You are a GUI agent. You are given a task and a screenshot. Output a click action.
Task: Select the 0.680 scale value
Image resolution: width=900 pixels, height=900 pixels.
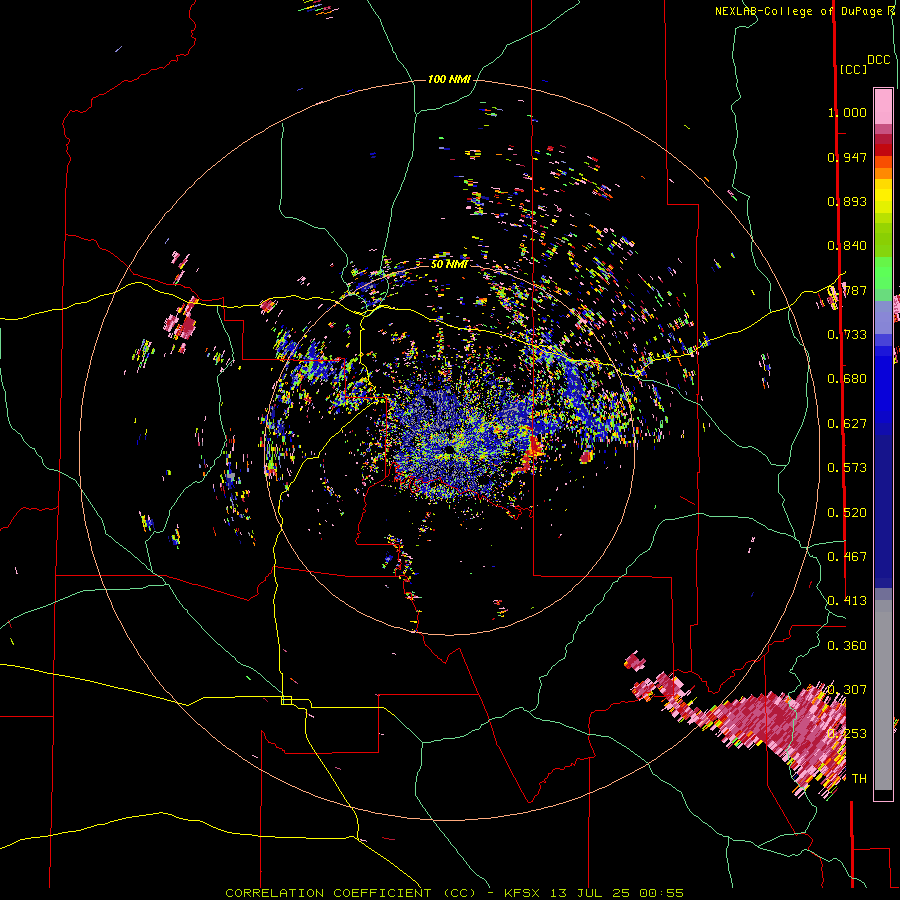tap(847, 379)
